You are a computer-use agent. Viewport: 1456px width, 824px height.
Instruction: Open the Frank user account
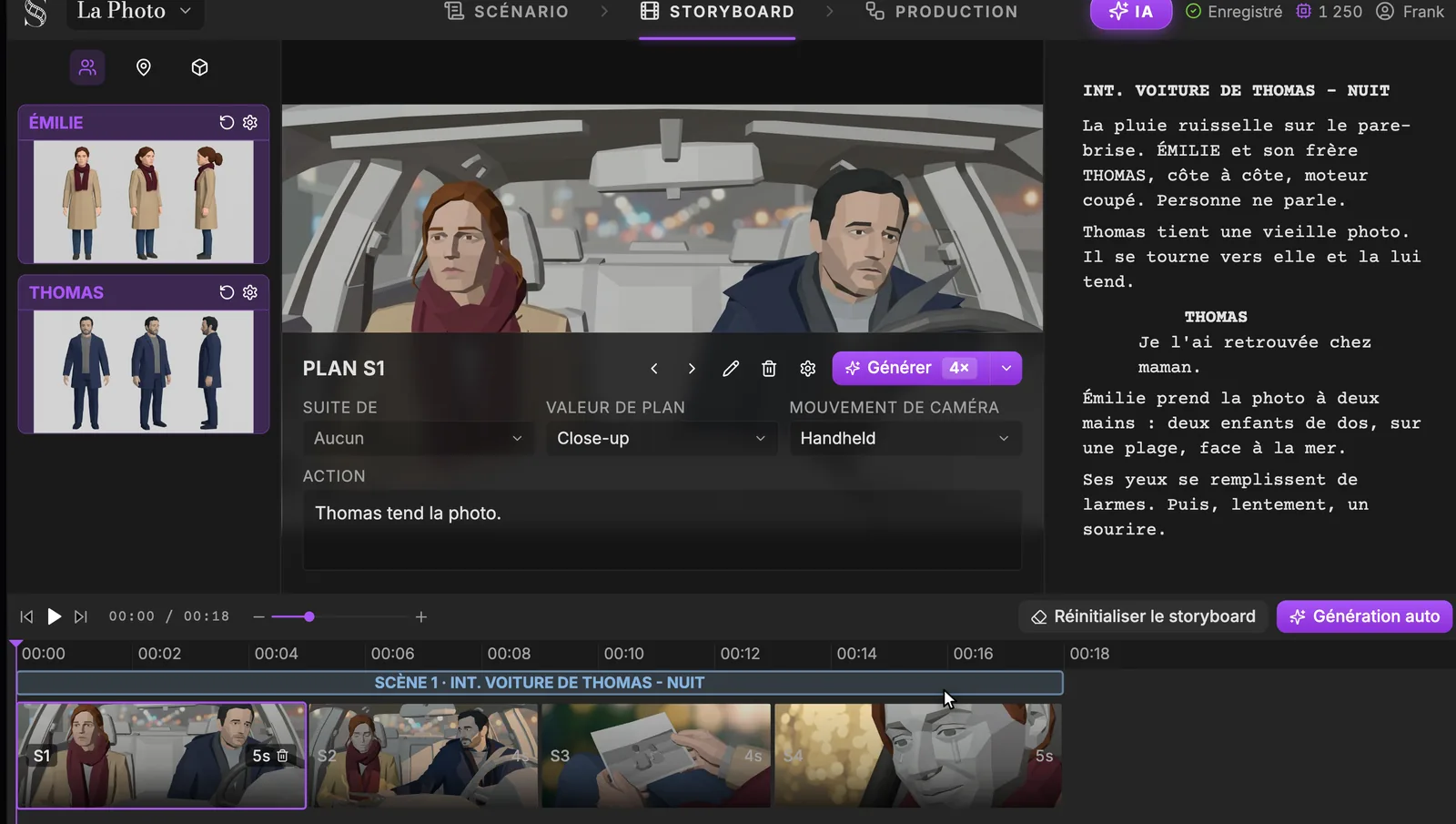coord(1410,12)
